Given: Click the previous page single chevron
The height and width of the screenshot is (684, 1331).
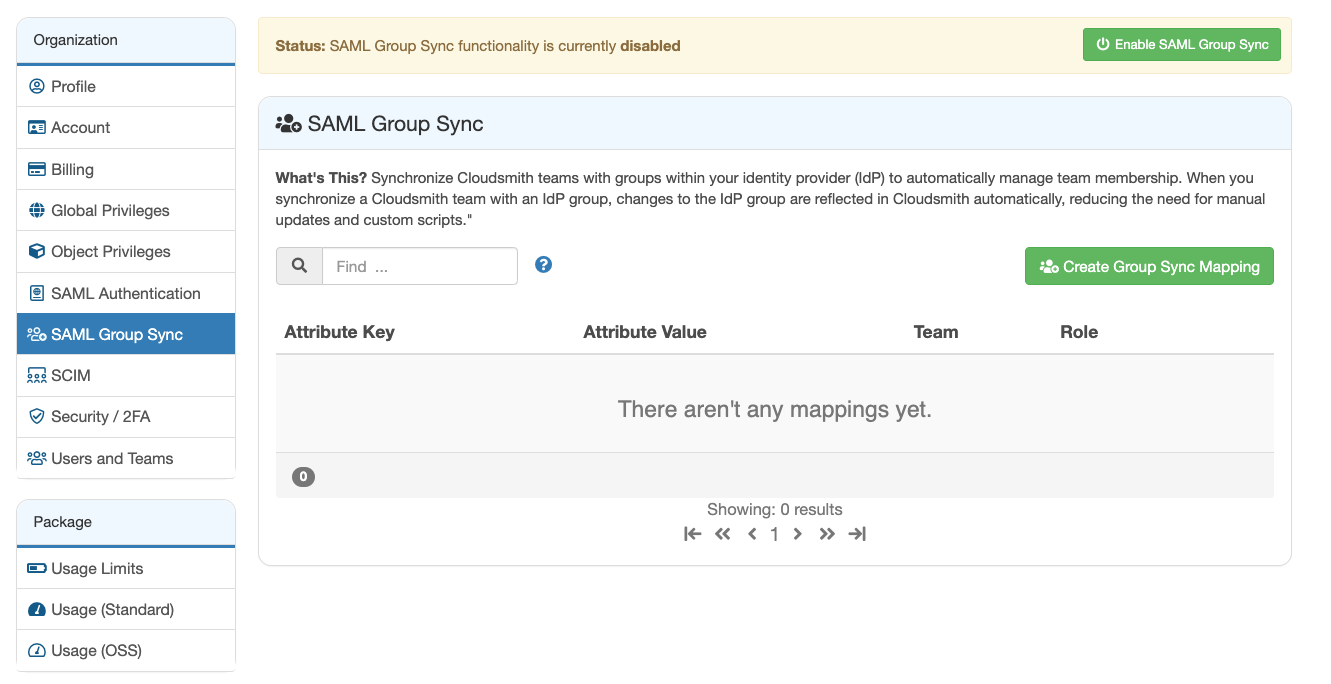Looking at the screenshot, I should click(752, 534).
